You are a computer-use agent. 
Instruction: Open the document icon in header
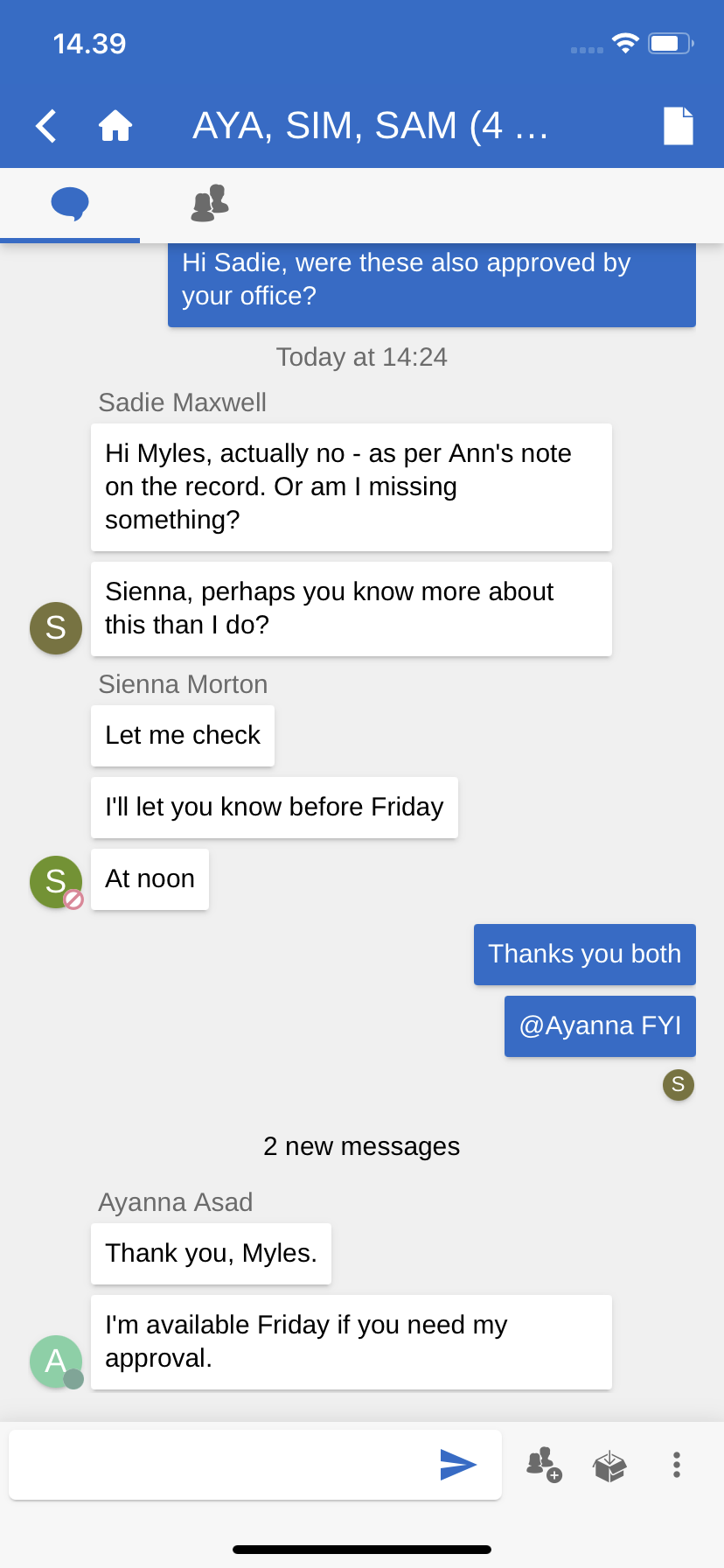[x=678, y=126]
